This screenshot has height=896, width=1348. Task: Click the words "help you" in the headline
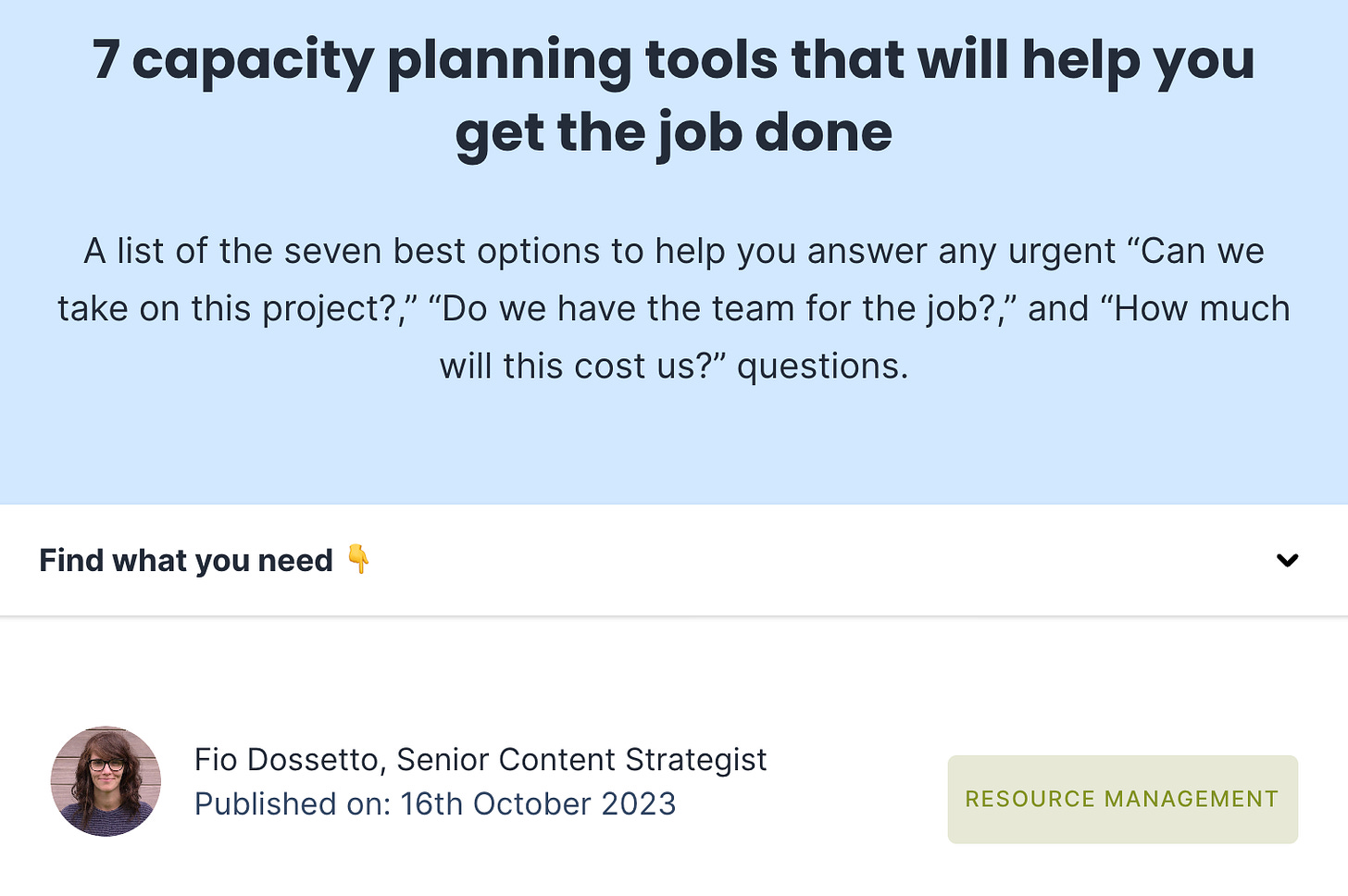[1138, 61]
